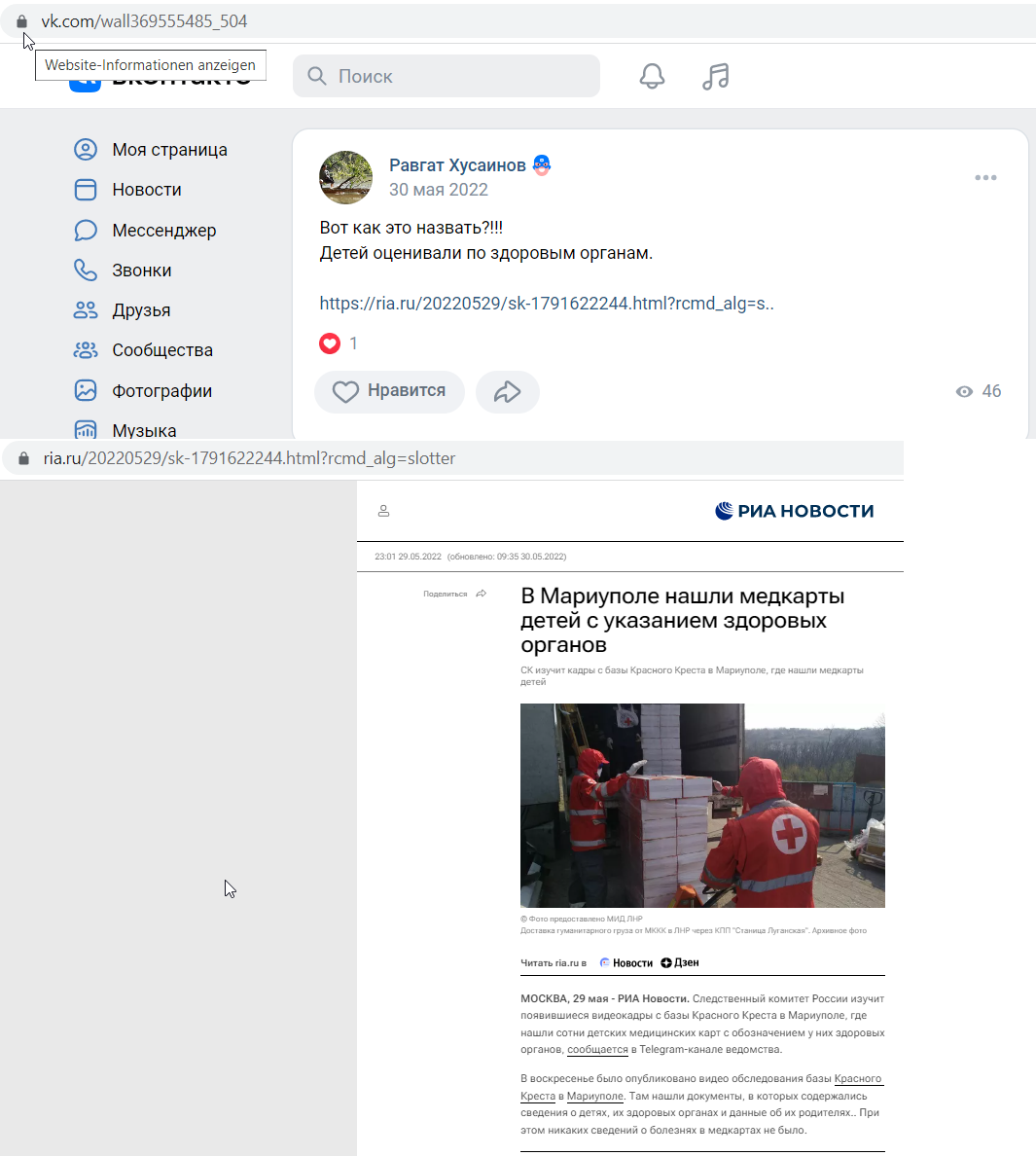Click the Друзья people icon
The width and height of the screenshot is (1036, 1156).
pos(86,310)
